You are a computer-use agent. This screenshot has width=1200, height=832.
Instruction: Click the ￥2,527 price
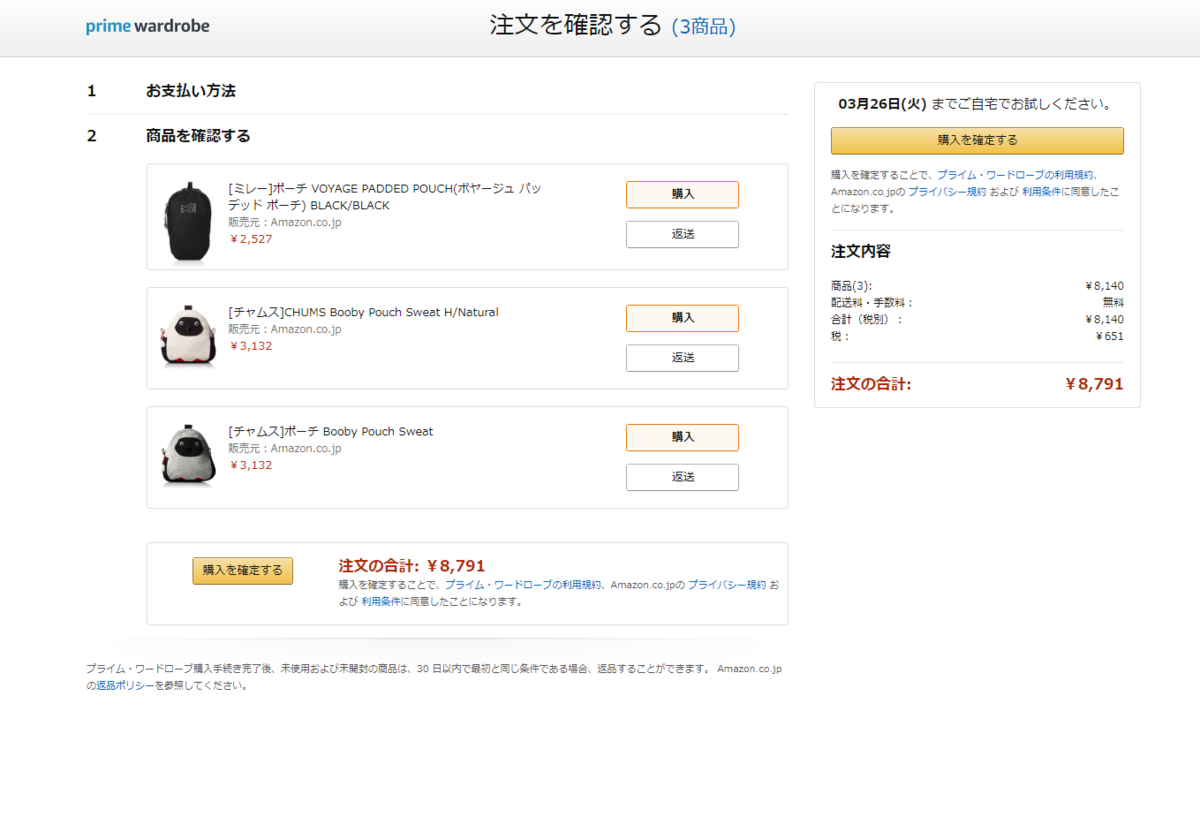[x=251, y=239]
